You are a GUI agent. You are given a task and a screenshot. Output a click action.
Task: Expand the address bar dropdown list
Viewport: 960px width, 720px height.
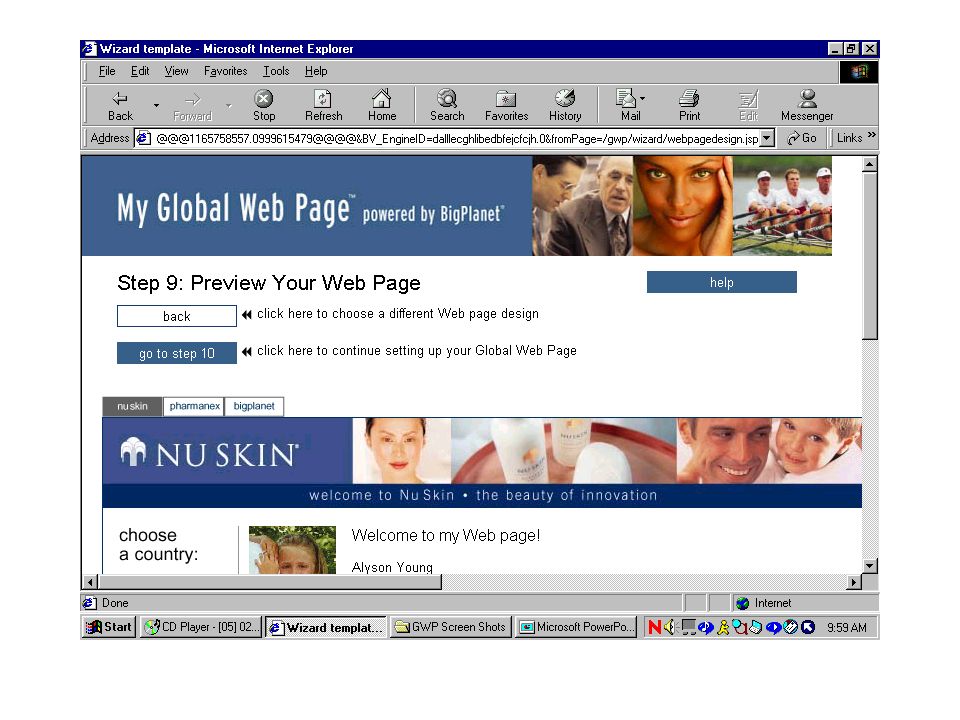767,138
